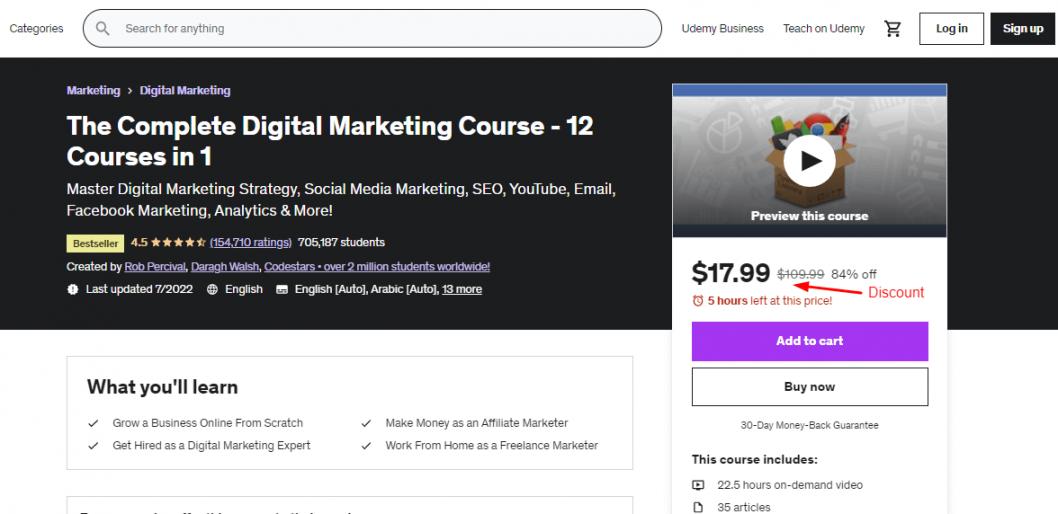Click the Buy now button

coord(809,387)
